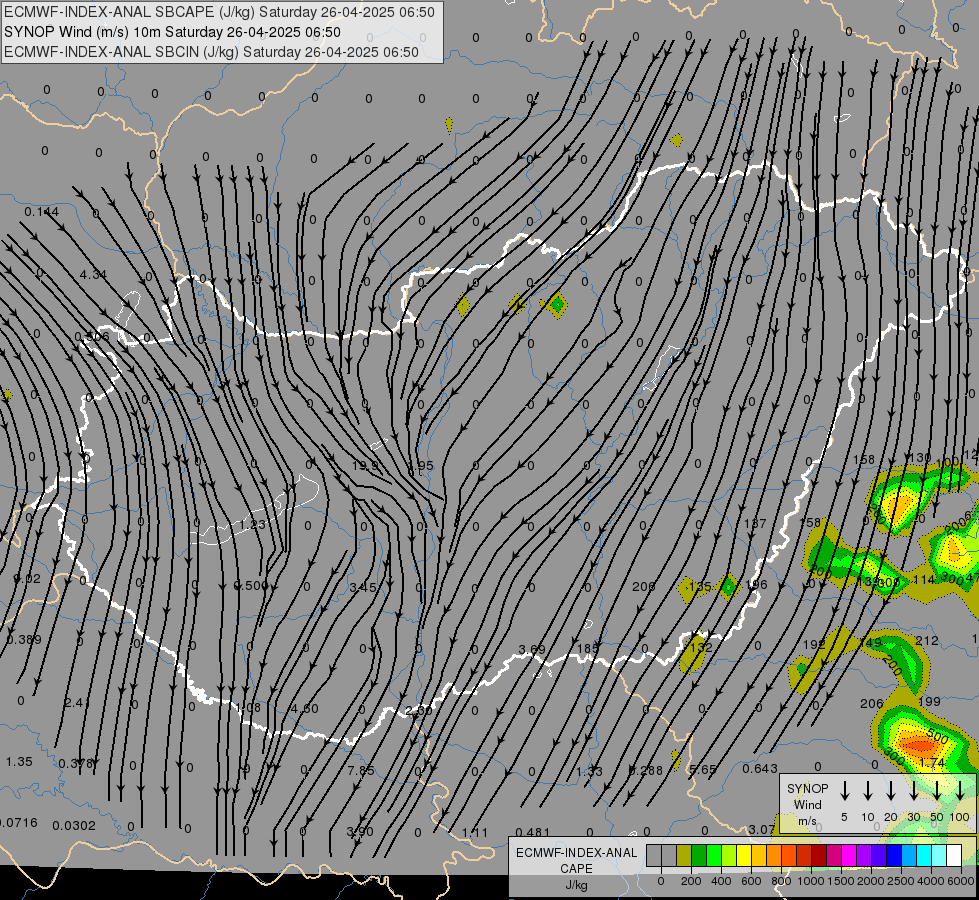
Task: Click the 2500 tick label on colorbar
Action: (x=901, y=881)
